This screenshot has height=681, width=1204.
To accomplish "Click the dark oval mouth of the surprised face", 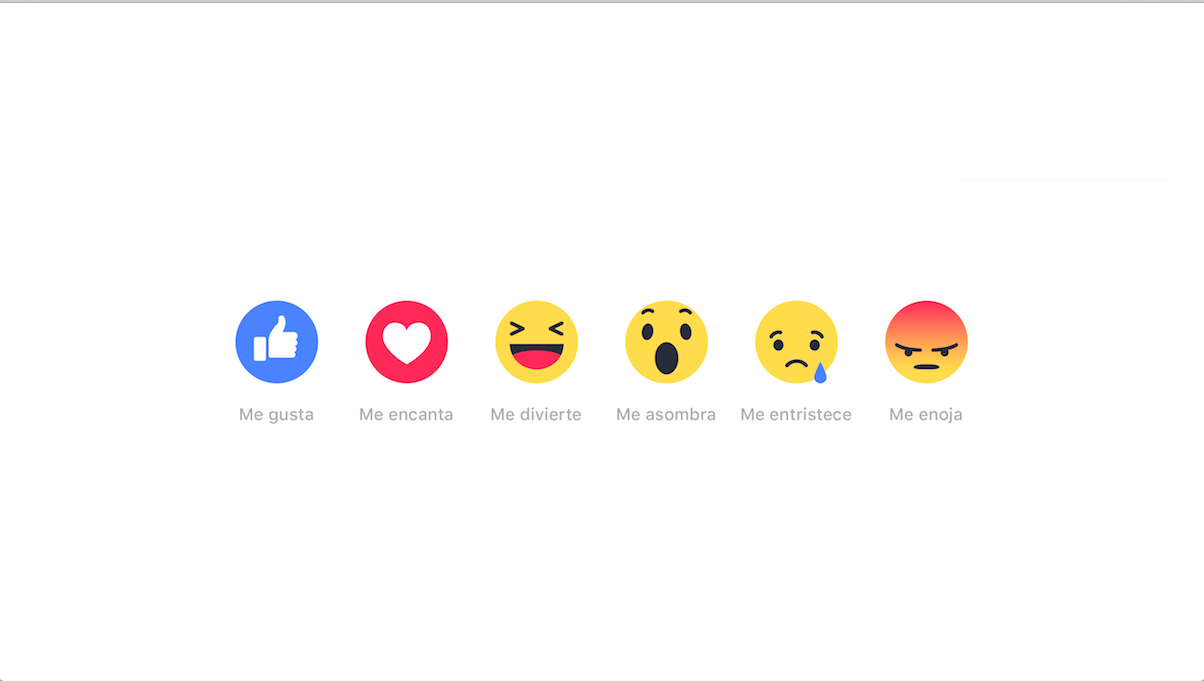I will (x=667, y=357).
